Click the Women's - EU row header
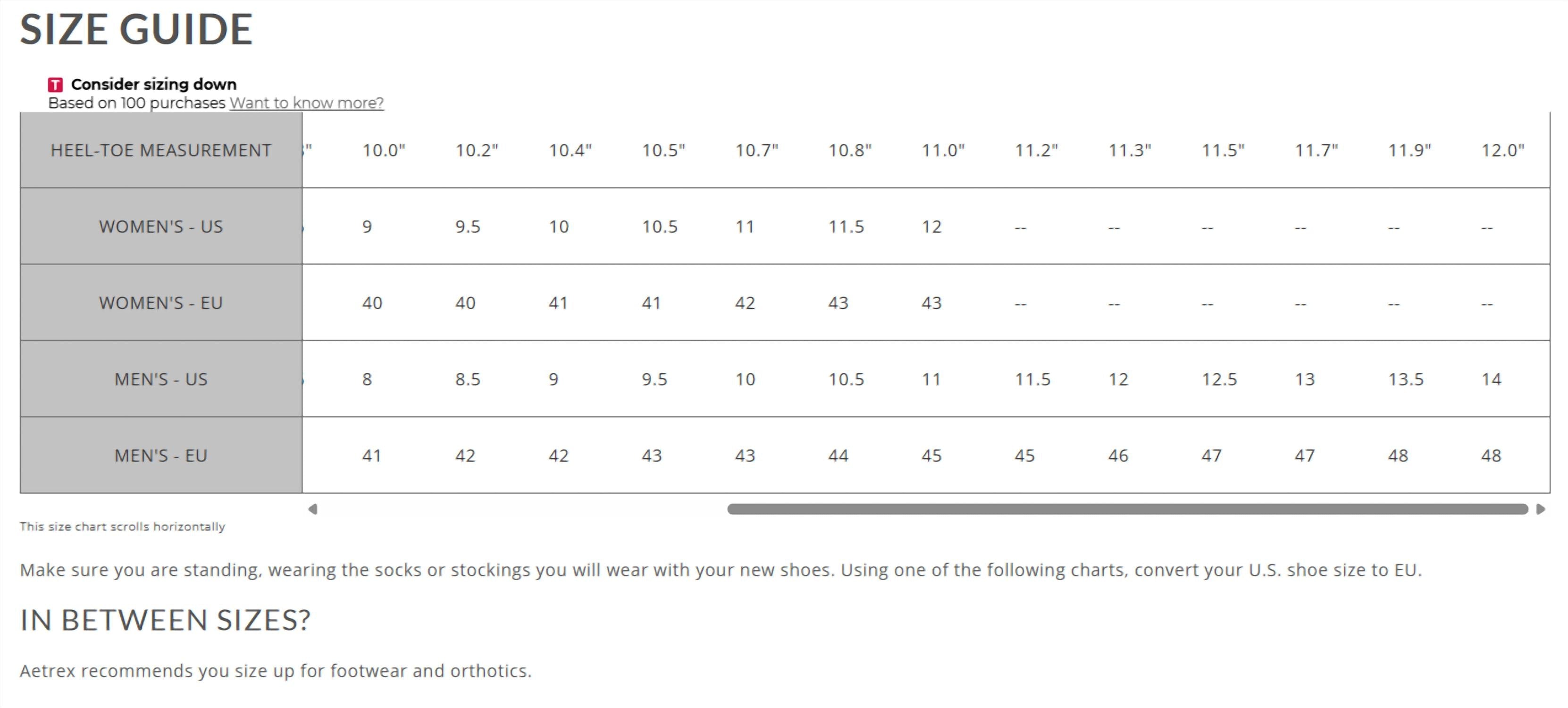Screen dimensions: 1568x708 [x=161, y=303]
